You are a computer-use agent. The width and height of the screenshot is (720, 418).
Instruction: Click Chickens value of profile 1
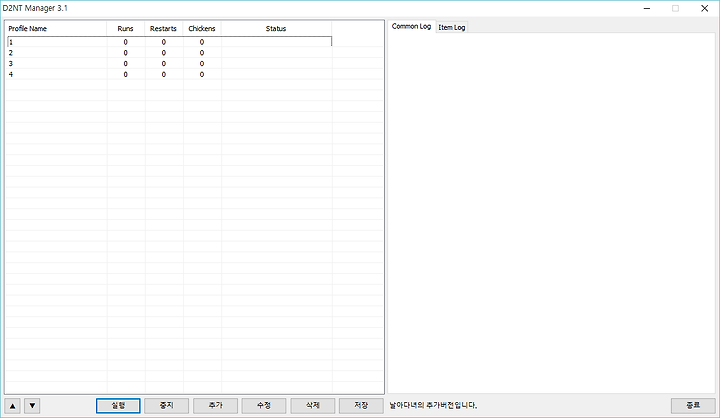[x=202, y=42]
